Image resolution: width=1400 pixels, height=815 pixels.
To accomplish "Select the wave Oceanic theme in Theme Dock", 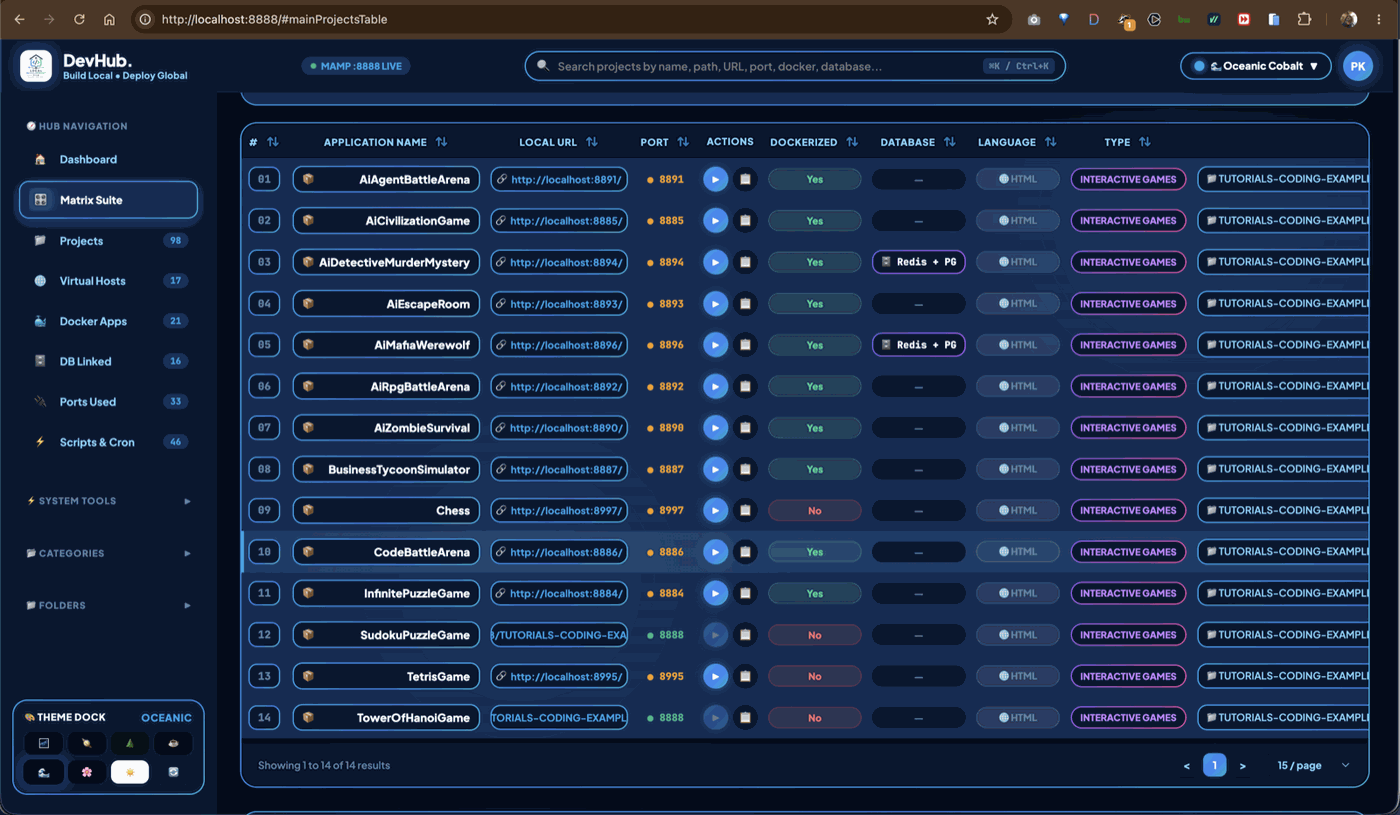I will pyautogui.click(x=44, y=772).
